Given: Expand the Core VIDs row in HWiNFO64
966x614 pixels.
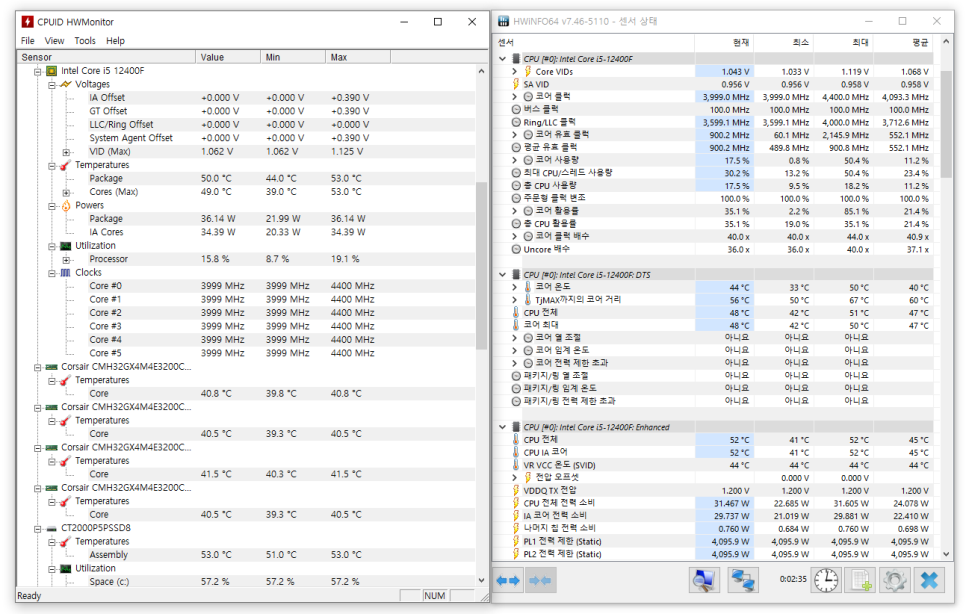Looking at the screenshot, I should point(514,71).
